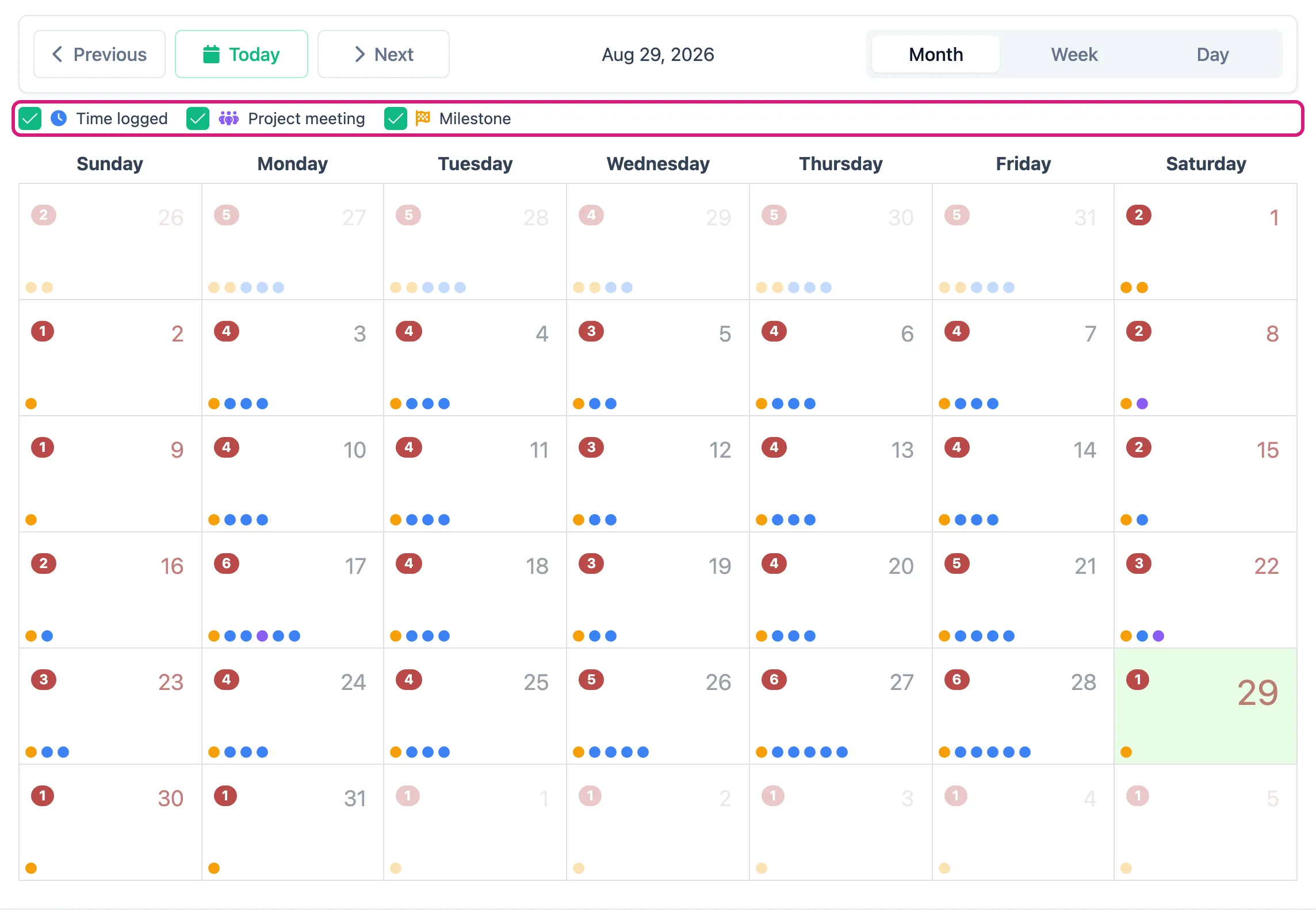
Task: Open the event count badge on August 16
Action: (44, 563)
